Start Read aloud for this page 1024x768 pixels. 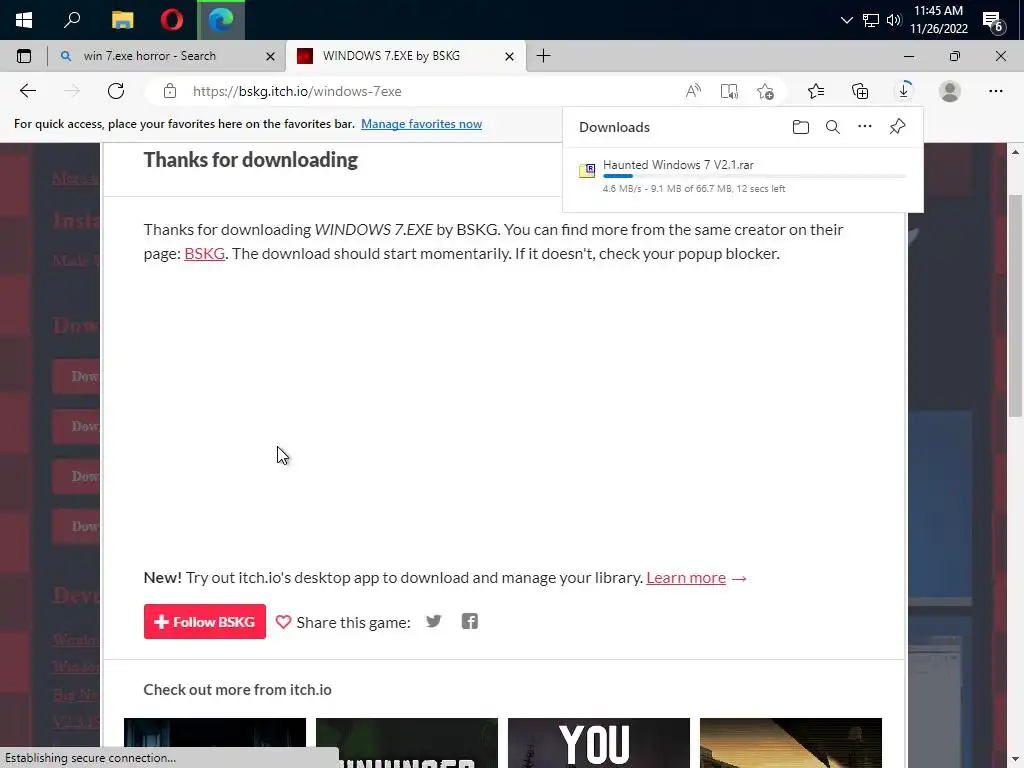tap(693, 91)
